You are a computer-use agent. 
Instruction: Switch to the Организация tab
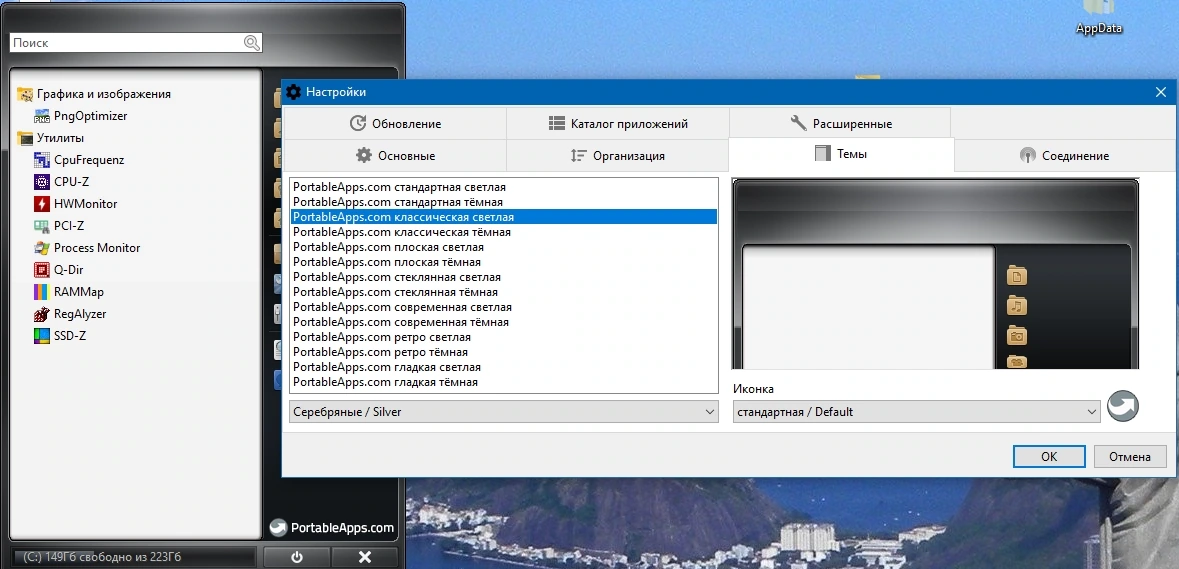coord(617,156)
